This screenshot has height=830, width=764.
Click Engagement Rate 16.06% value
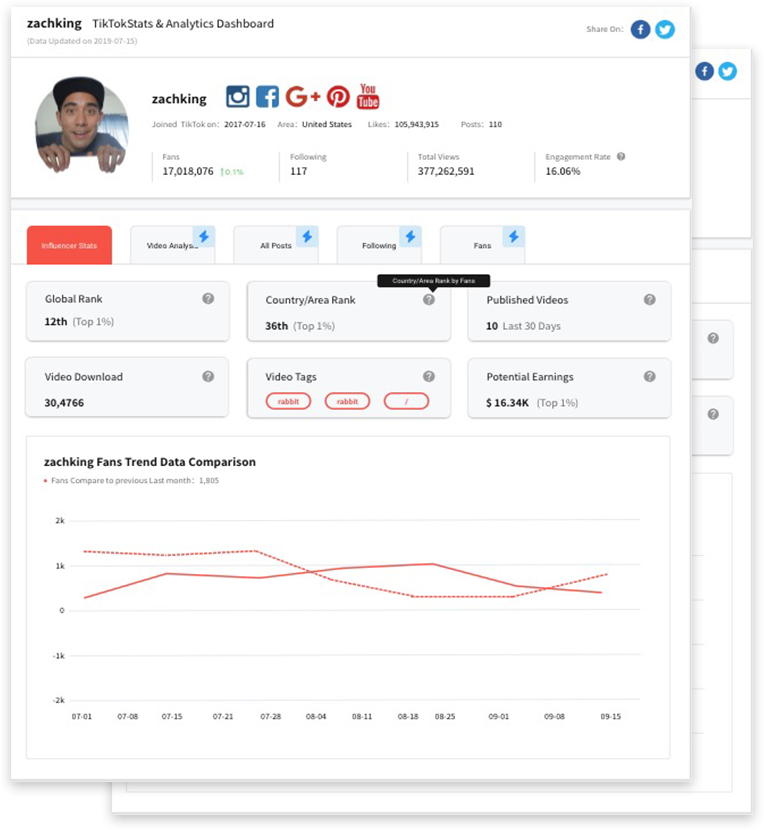563,171
